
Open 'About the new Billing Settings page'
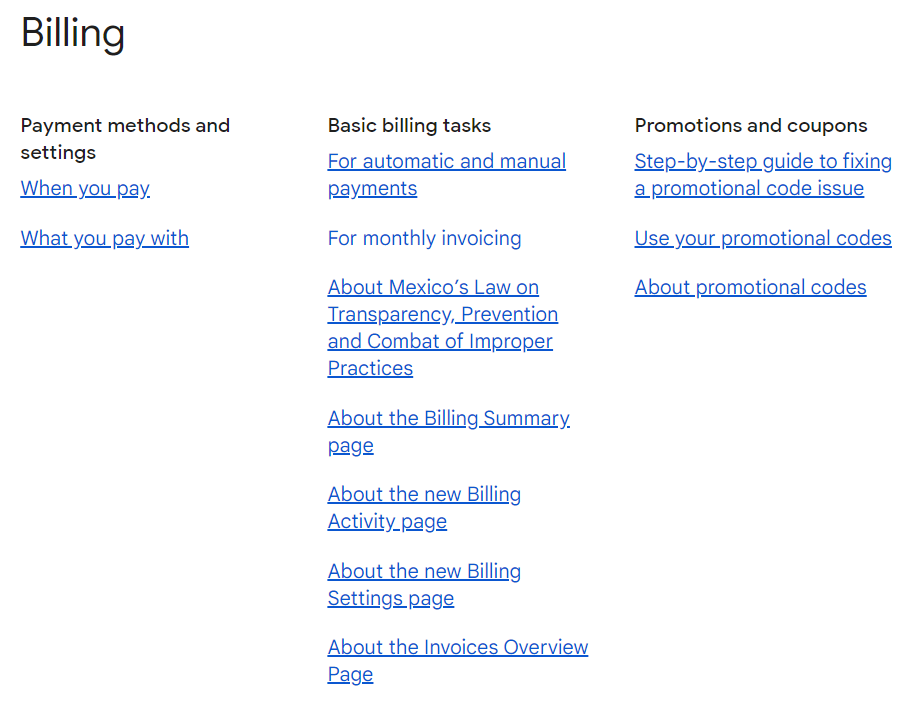[424, 585]
